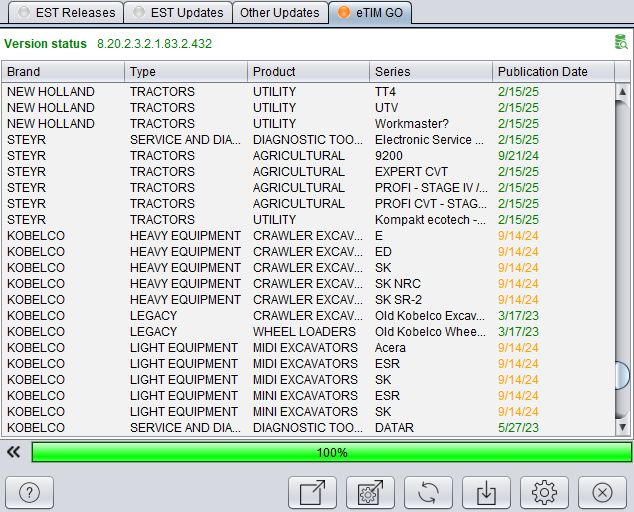Select the MIDI EXCAVATORS ESR row
The height and width of the screenshot is (512, 634).
point(308,364)
